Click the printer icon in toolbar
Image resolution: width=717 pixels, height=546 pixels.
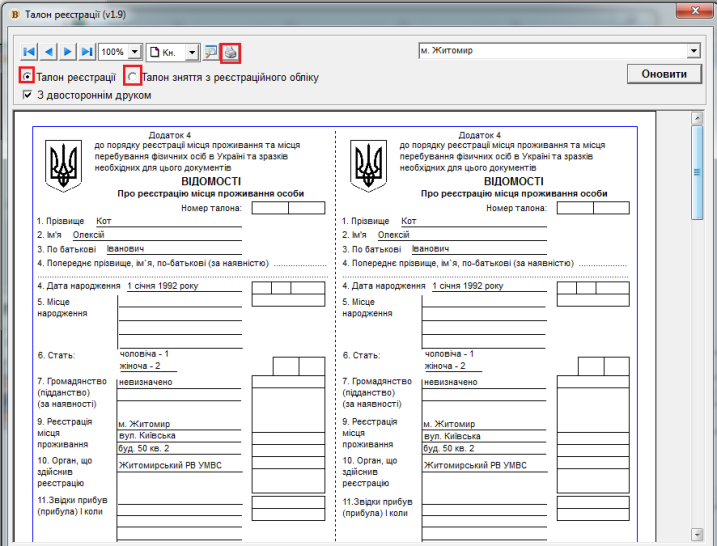[x=231, y=52]
